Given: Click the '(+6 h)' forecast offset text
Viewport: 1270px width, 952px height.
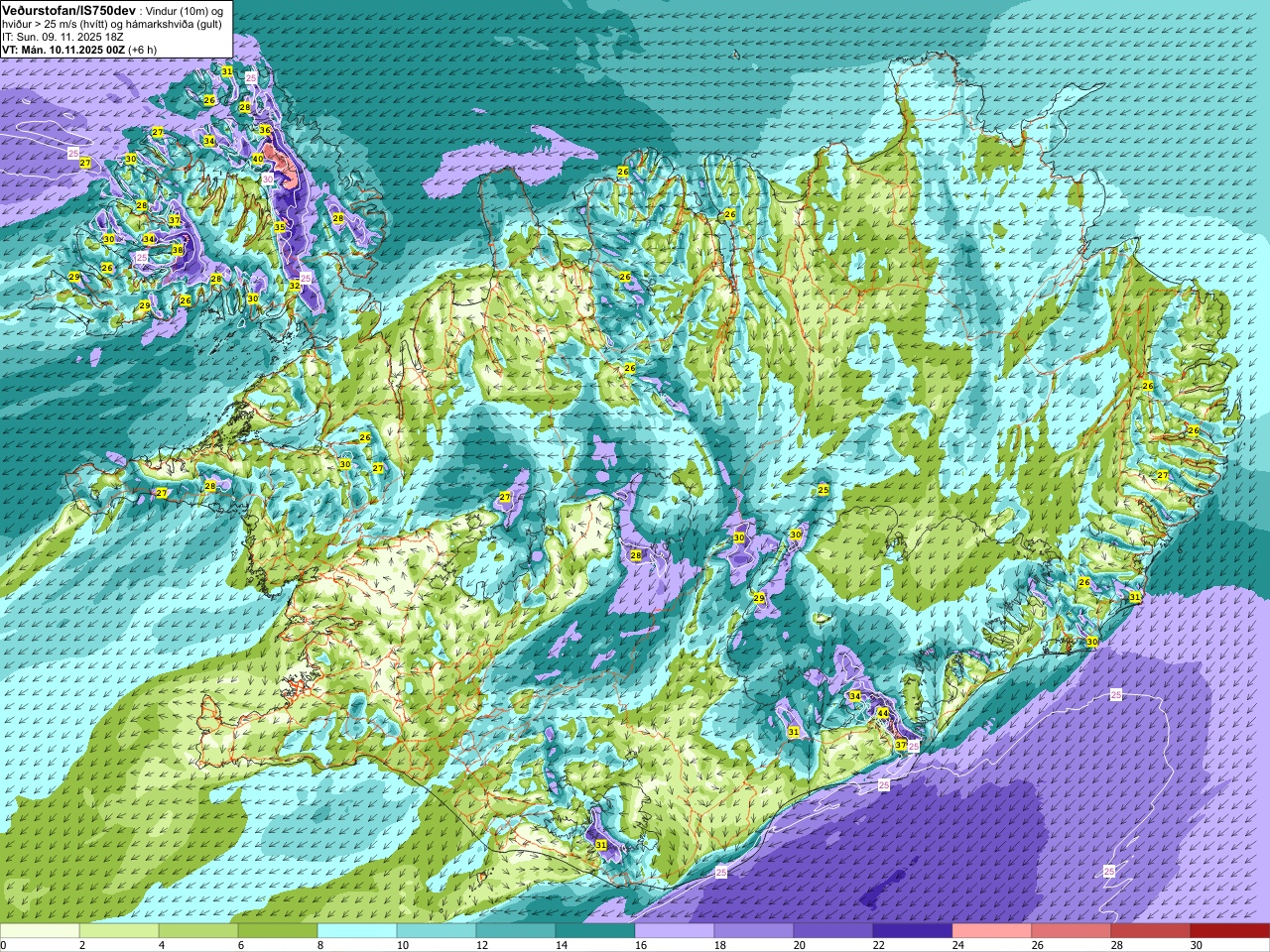Looking at the screenshot, I should coord(142,50).
